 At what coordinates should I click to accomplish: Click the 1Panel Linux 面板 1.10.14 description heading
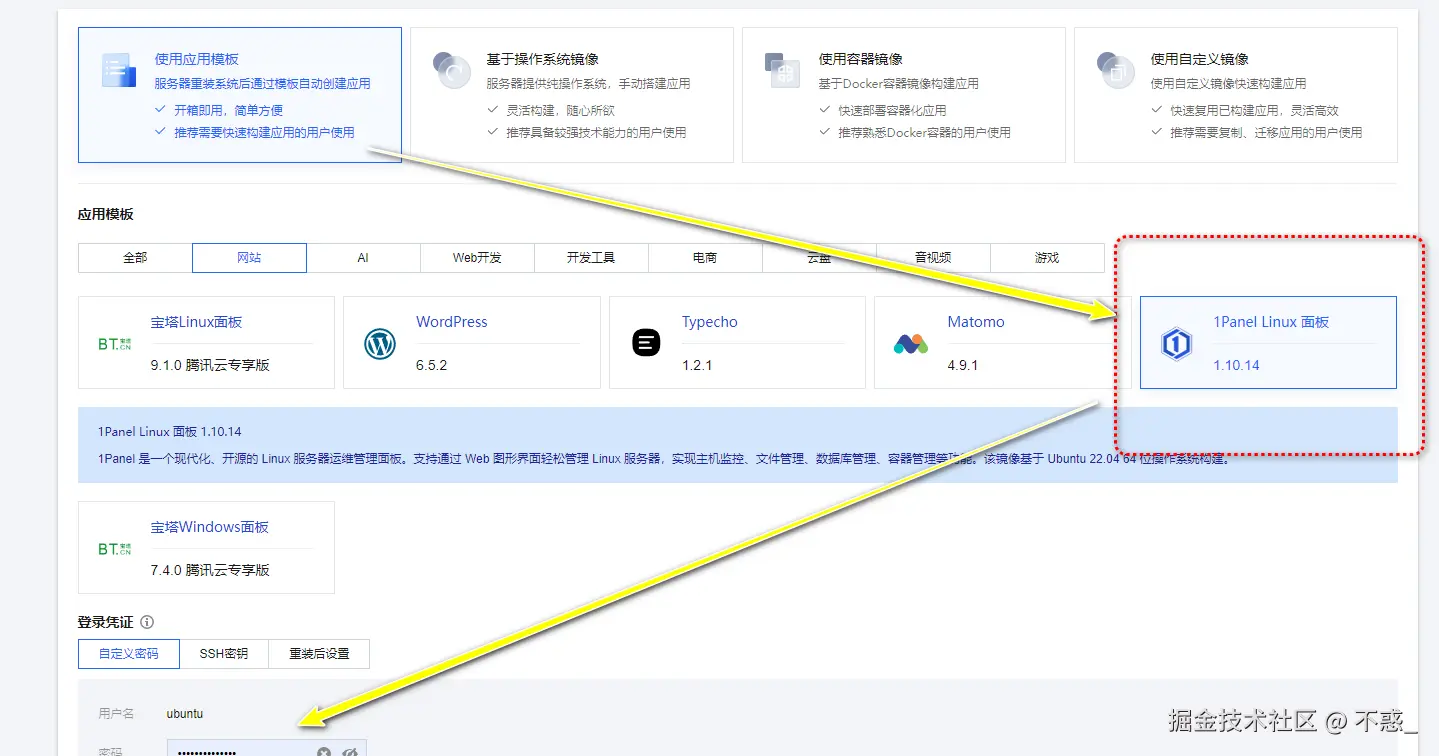pyautogui.click(x=170, y=432)
